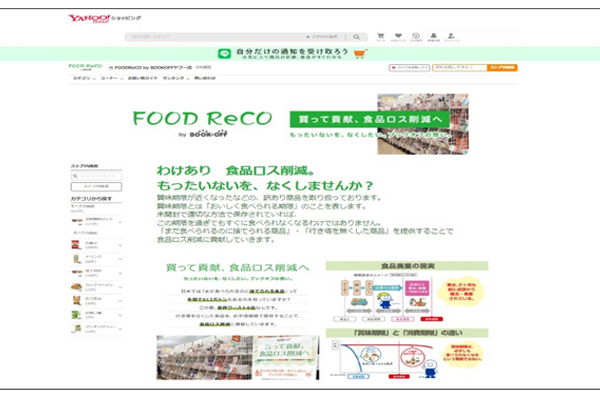Click the store shelf photo at bottom left

[x=205, y=358]
